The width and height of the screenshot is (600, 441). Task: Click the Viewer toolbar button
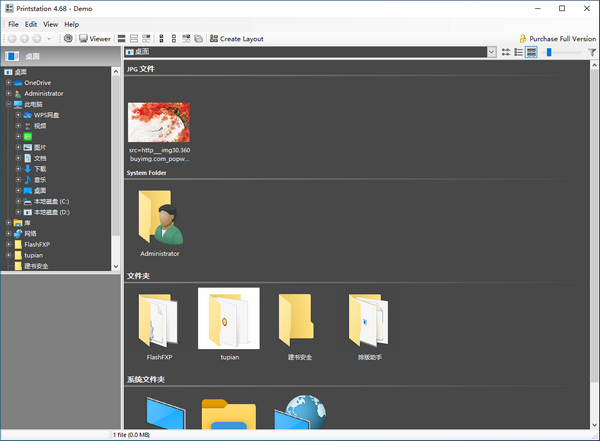(x=95, y=39)
